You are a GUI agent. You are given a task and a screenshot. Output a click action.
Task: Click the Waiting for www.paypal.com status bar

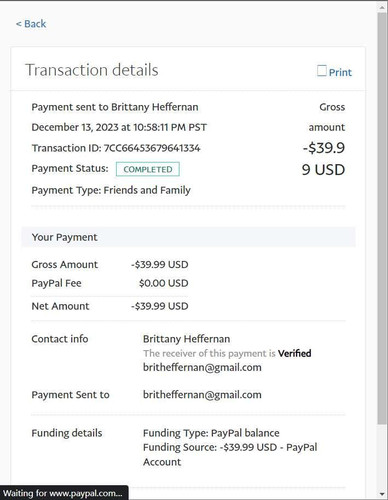64,493
